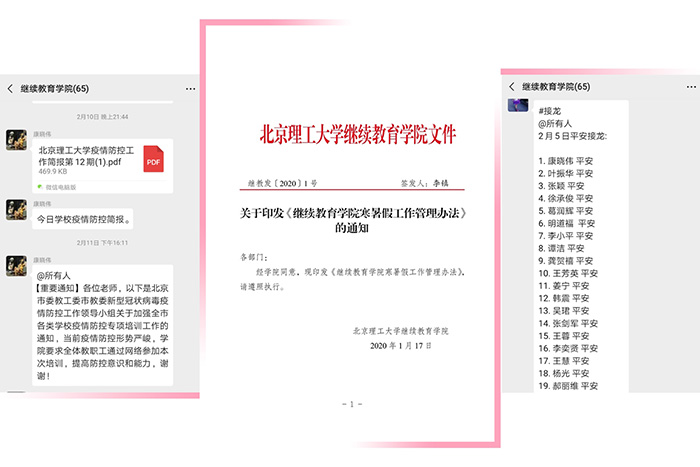Click the page number - 1 -
This screenshot has width=700, height=467.
coord(352,404)
